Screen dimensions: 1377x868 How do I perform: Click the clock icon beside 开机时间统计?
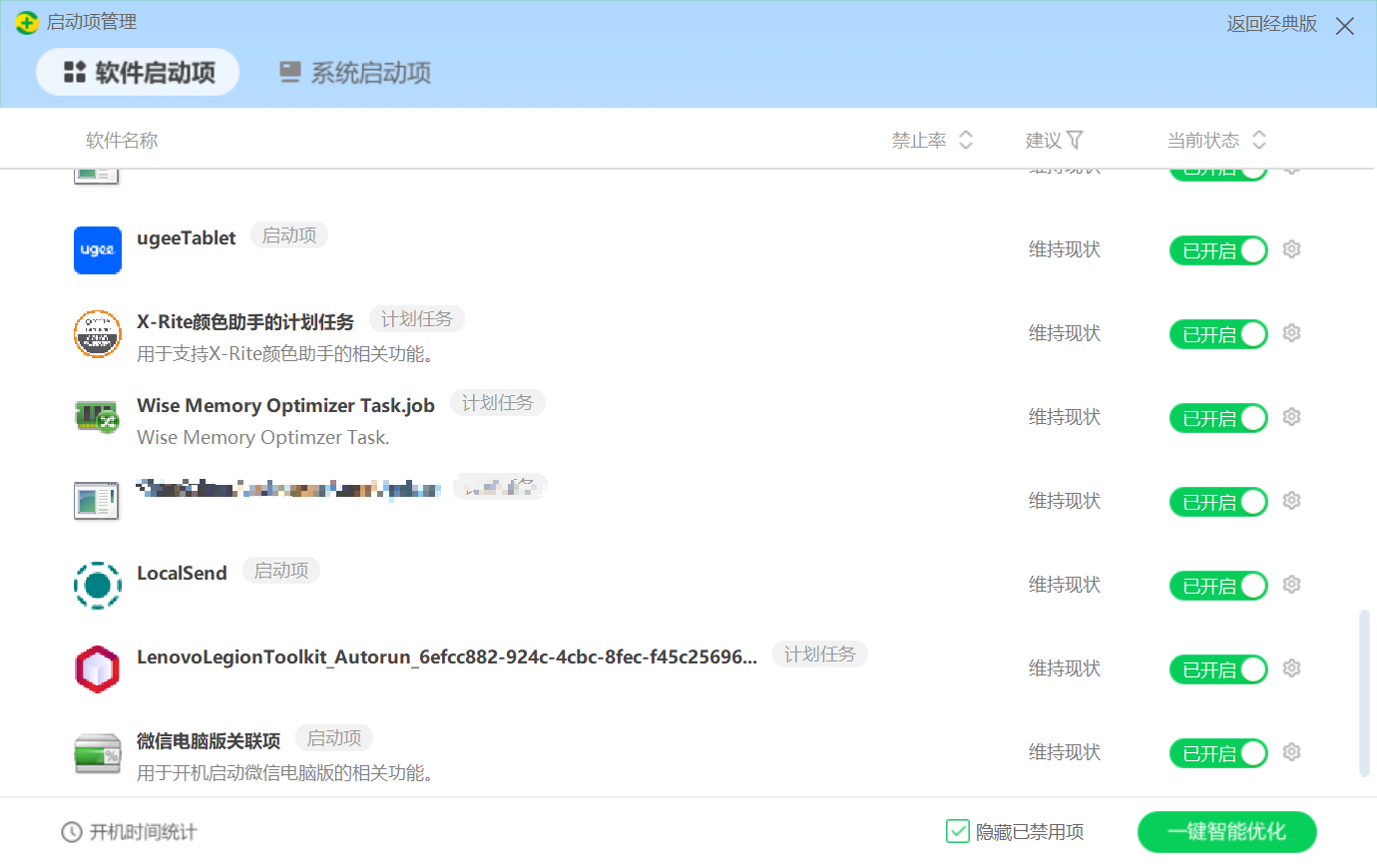tap(72, 832)
